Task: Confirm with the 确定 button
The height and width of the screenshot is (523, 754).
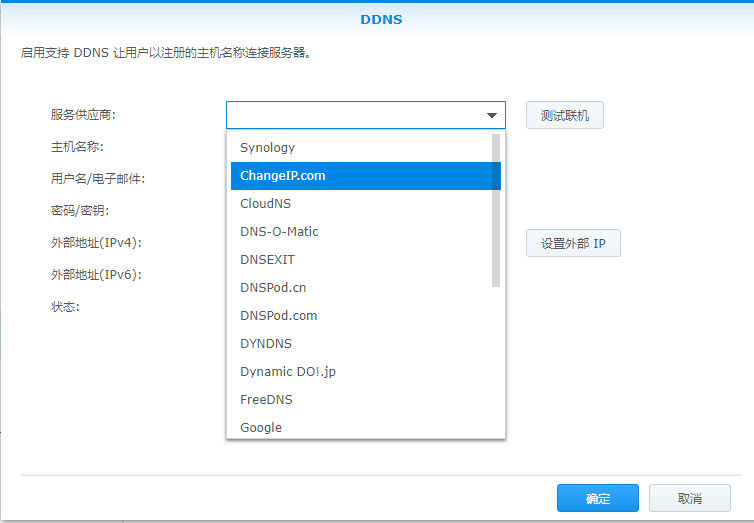Action: [598, 498]
